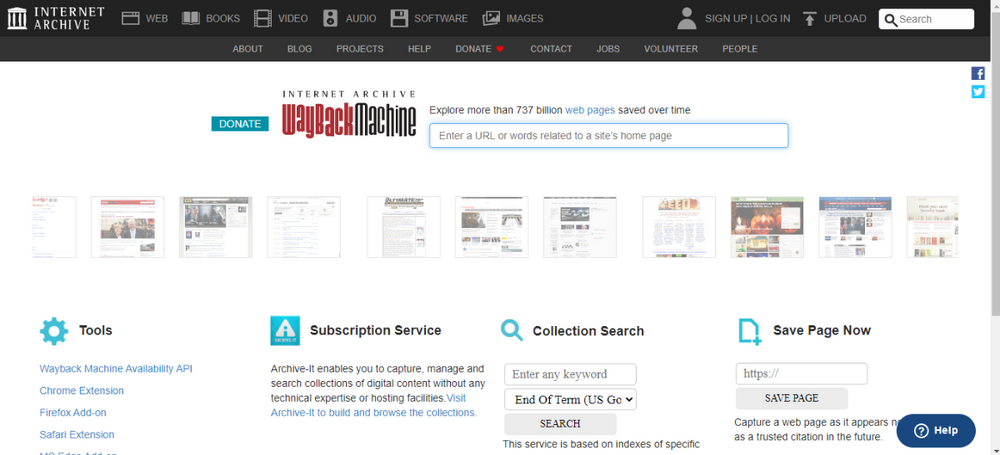Open the Firefox Add-on link

(73, 412)
